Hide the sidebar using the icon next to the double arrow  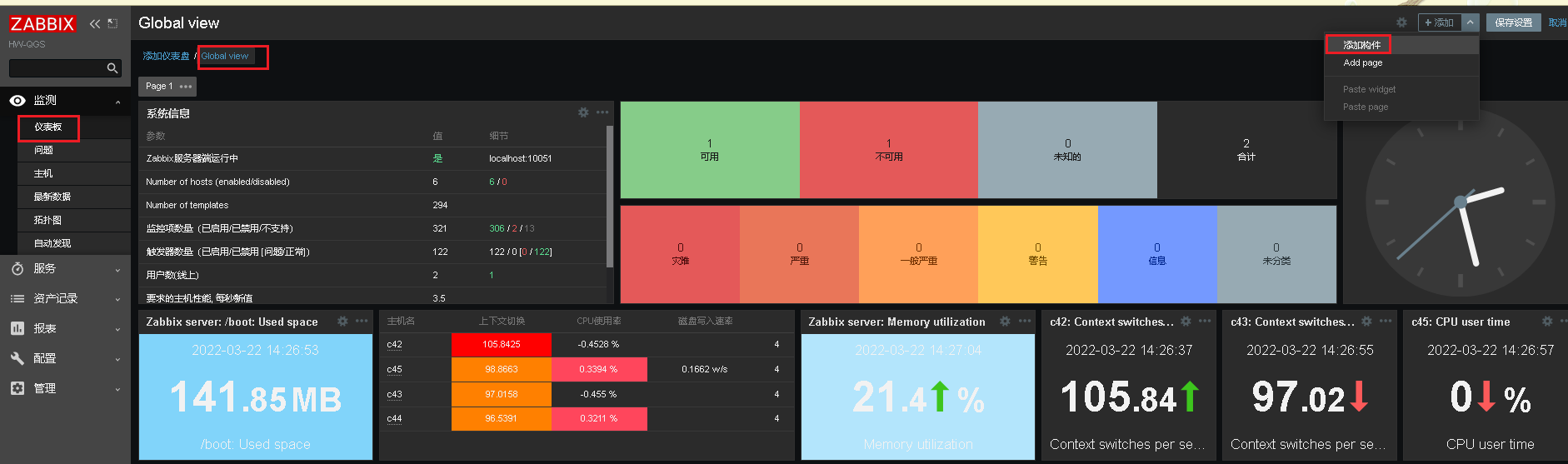tap(112, 23)
